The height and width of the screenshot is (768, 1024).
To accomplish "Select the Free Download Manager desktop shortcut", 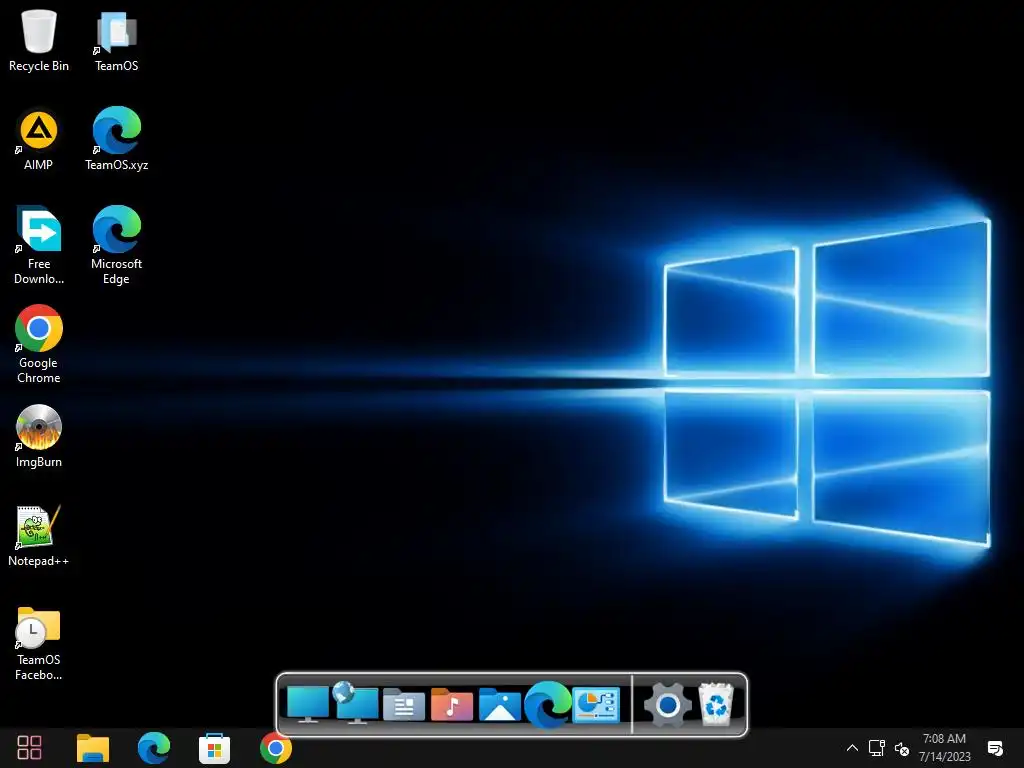I will (x=39, y=246).
